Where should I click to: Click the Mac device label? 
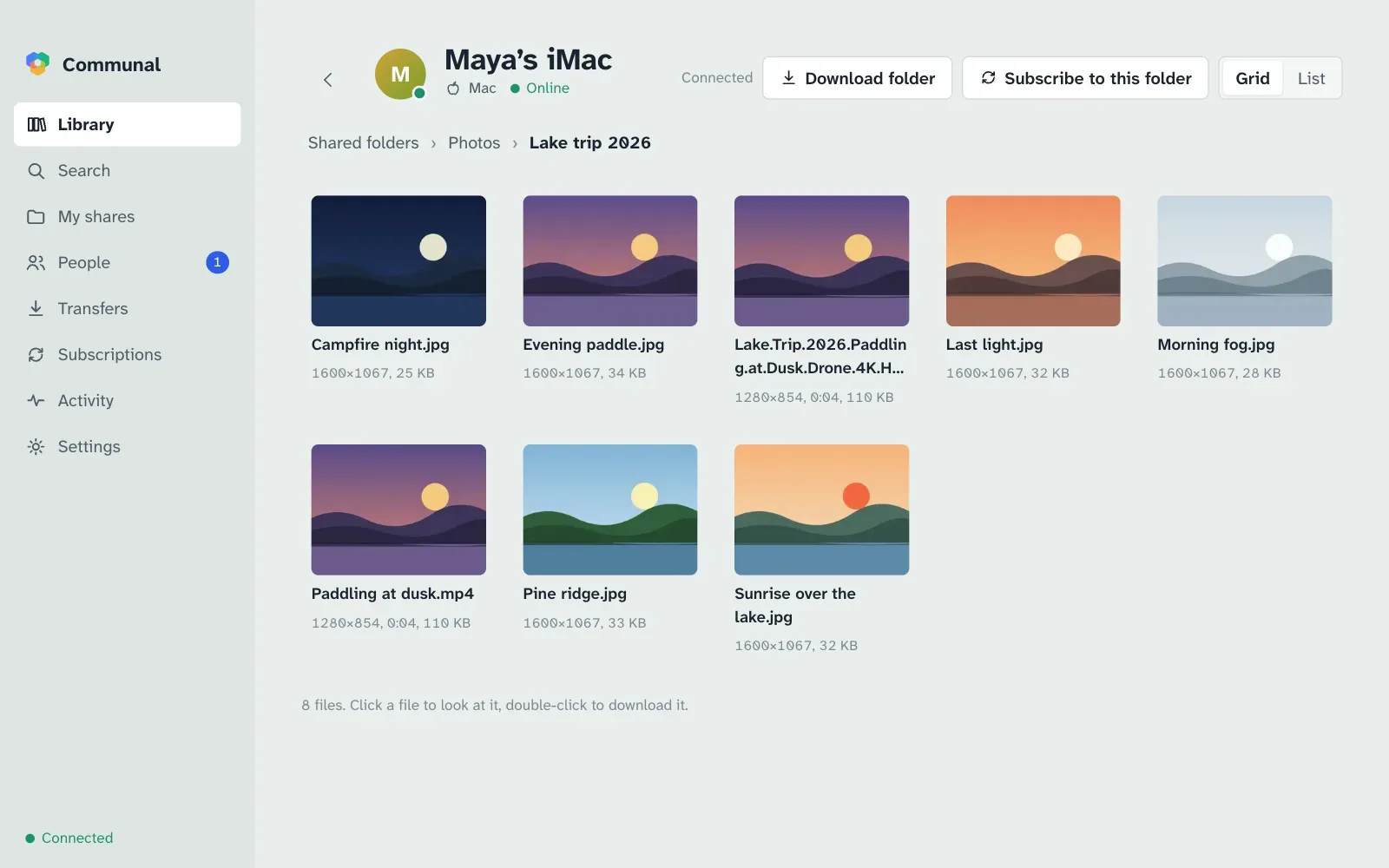(471, 88)
